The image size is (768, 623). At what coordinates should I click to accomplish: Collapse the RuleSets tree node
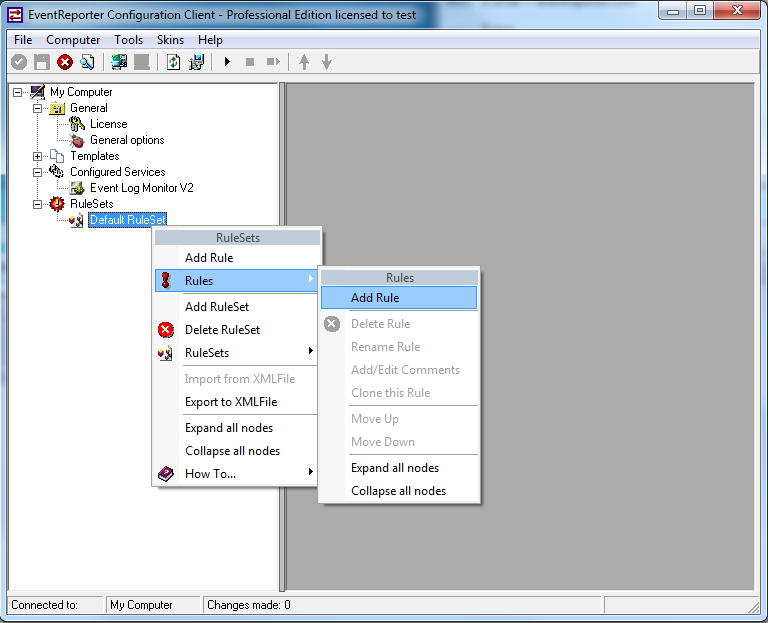37,204
